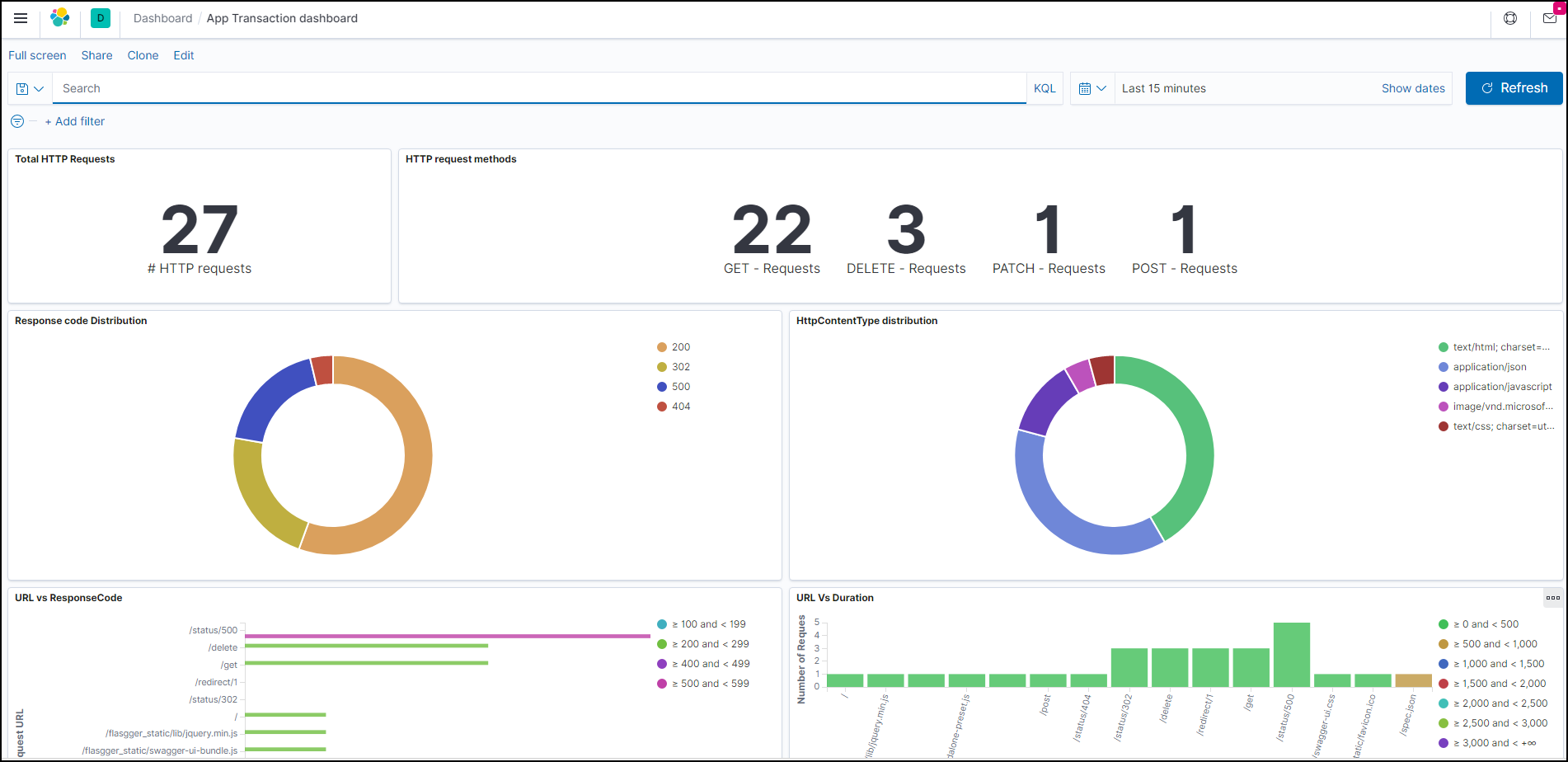Click the 22 GET - Requests metric
The image size is (1568, 762).
coord(772,239)
